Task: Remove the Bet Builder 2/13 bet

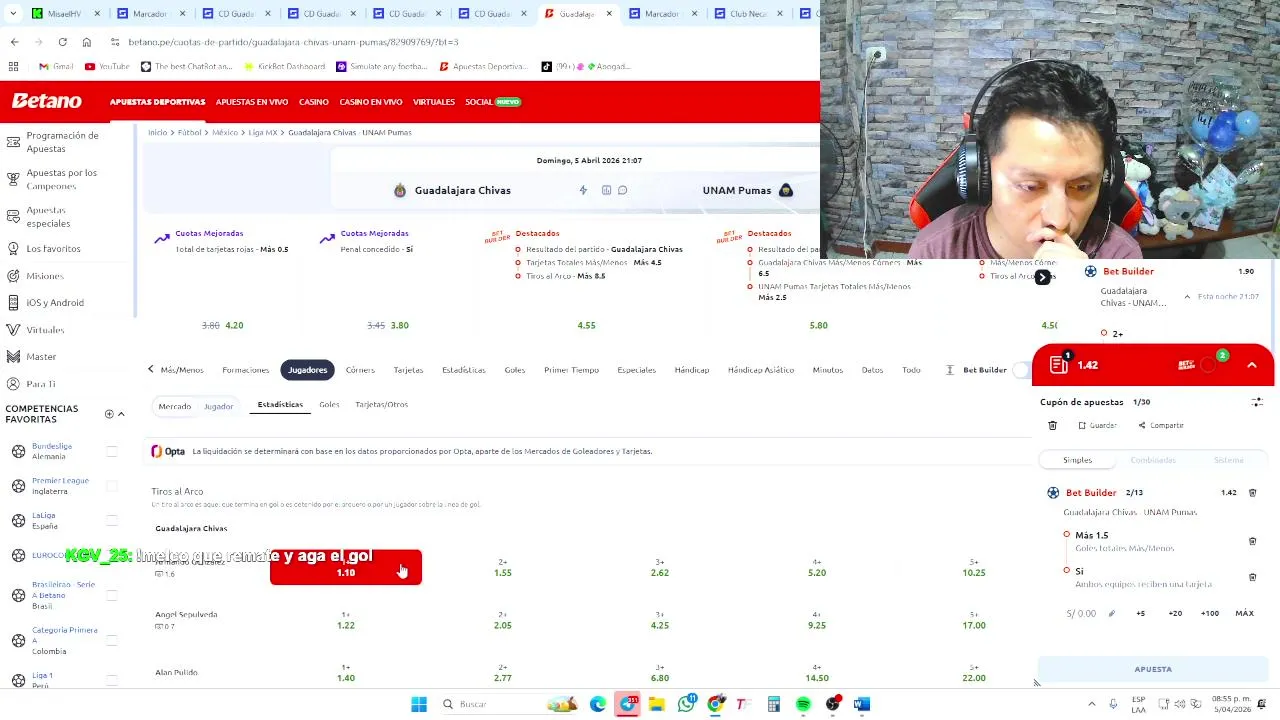Action: 1252,492
